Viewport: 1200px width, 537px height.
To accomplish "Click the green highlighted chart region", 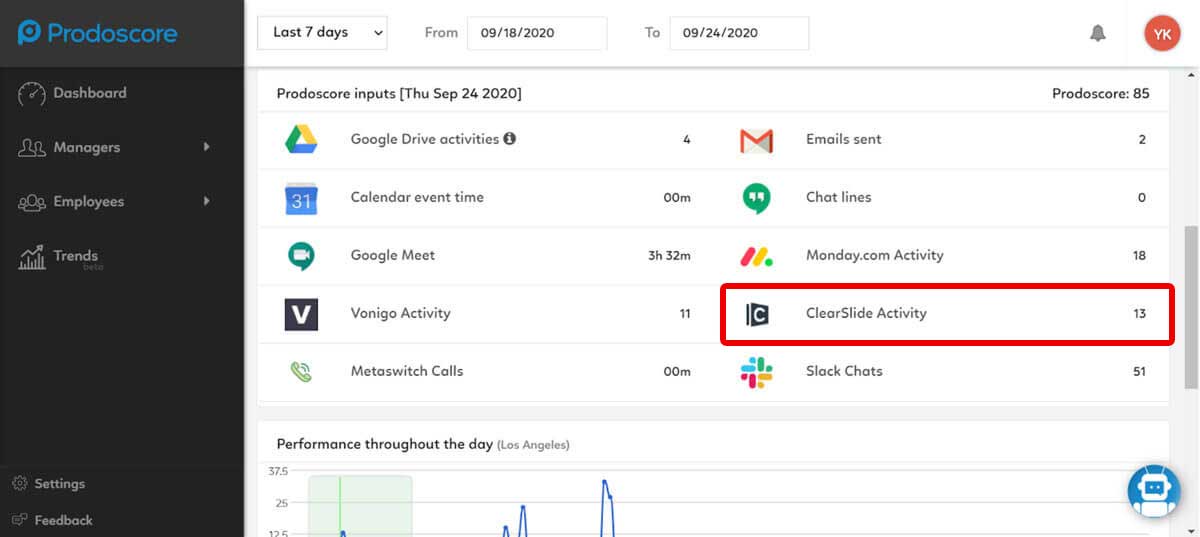I will [x=360, y=506].
